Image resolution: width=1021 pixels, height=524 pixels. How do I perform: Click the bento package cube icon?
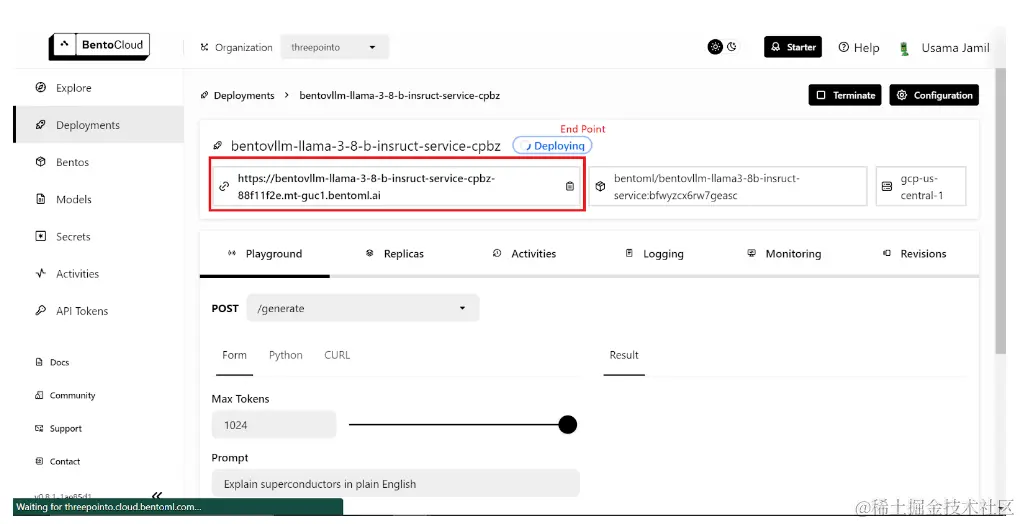(x=600, y=186)
